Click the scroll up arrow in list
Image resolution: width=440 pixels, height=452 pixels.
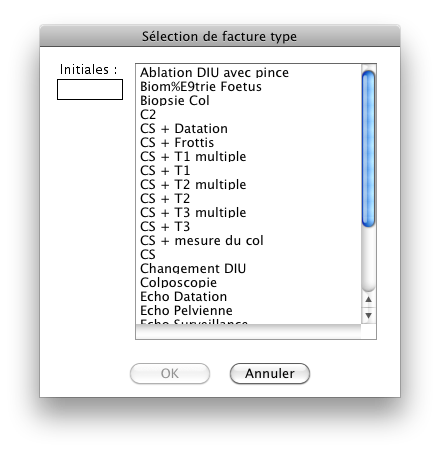[x=368, y=299]
